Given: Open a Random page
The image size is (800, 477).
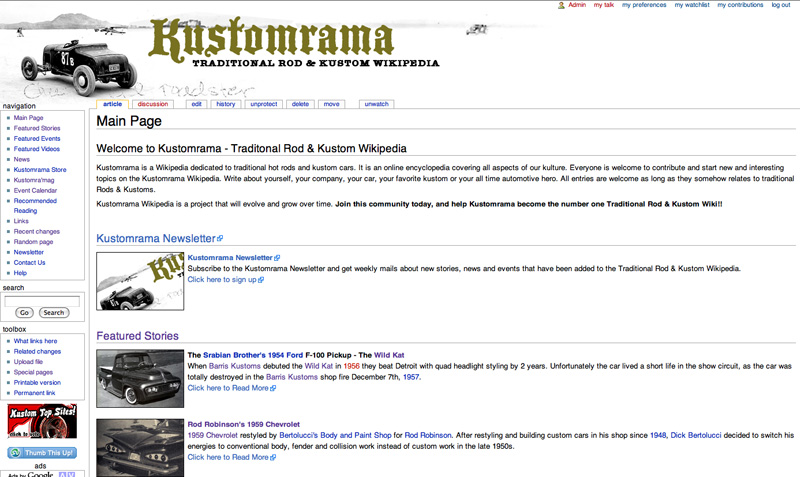Looking at the screenshot, I should 33,242.
